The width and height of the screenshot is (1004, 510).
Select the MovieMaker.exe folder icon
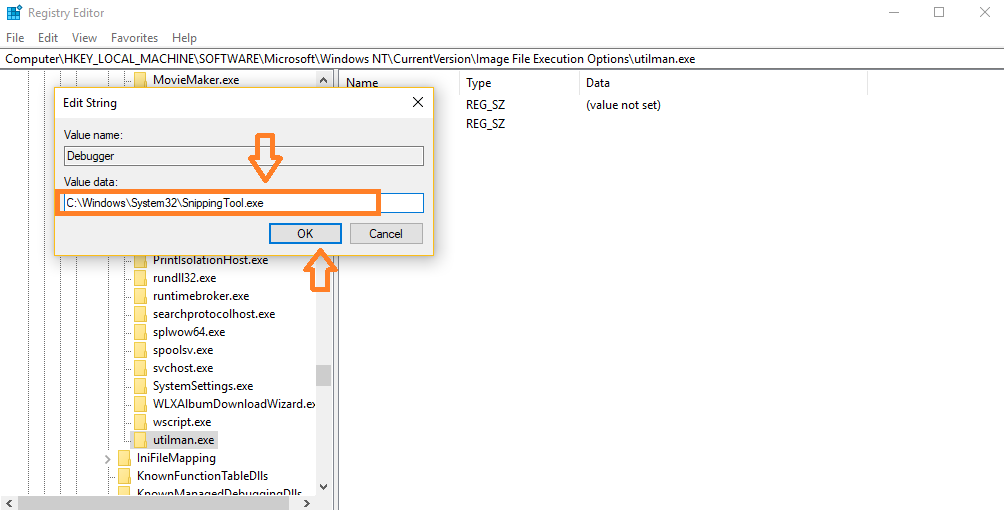tap(141, 80)
